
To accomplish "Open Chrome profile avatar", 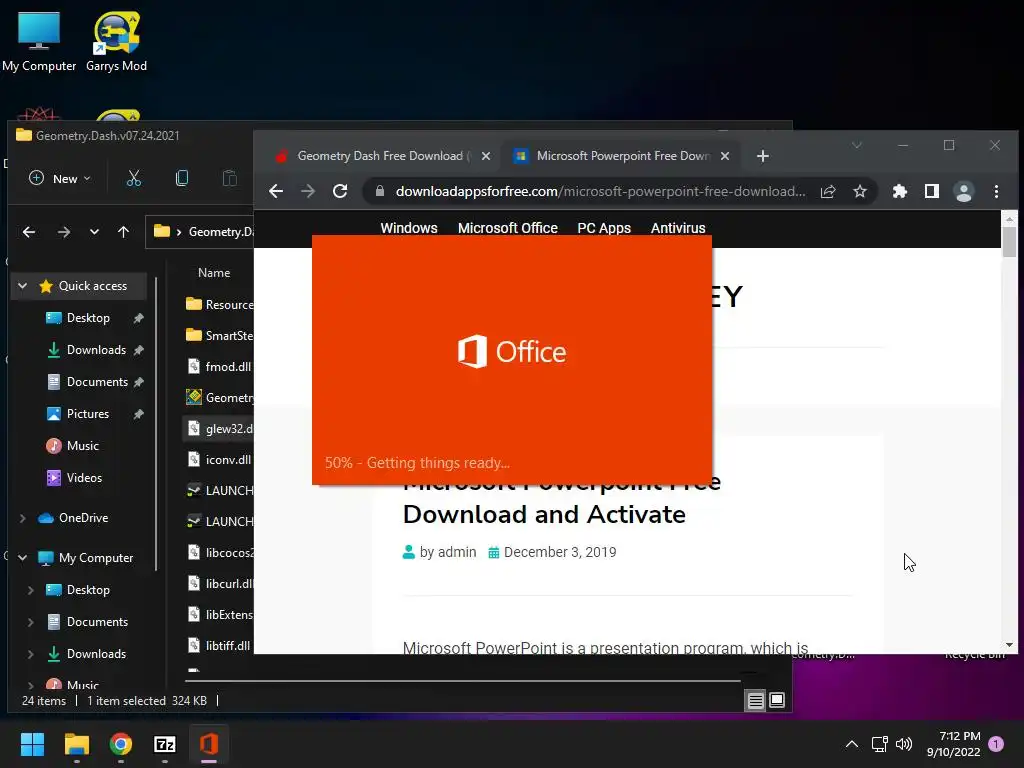I will click(964, 191).
